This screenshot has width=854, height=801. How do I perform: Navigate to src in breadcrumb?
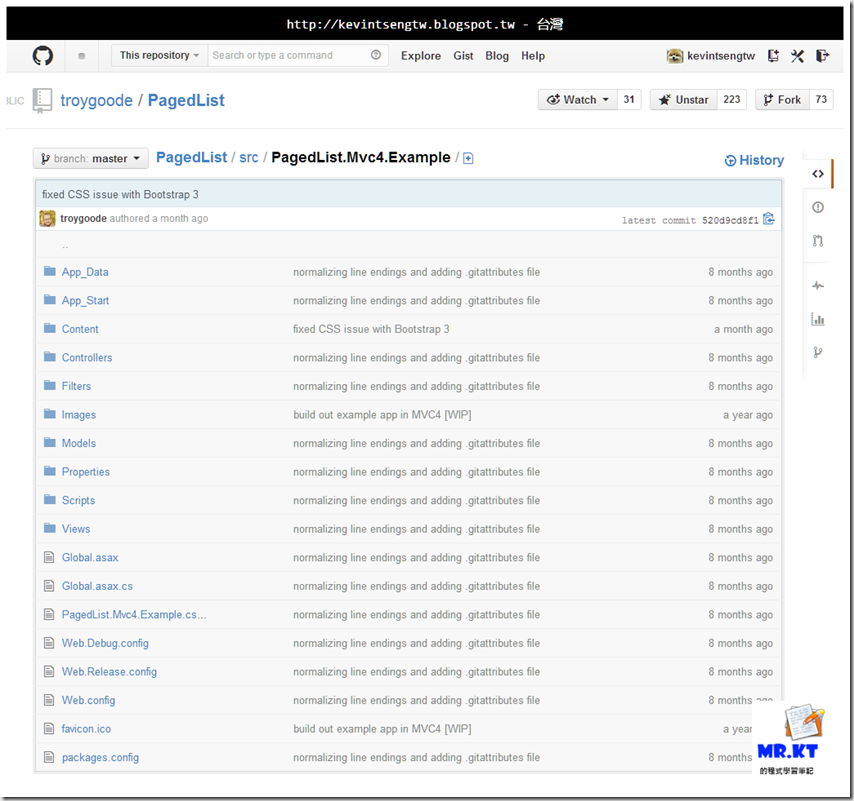tap(249, 157)
